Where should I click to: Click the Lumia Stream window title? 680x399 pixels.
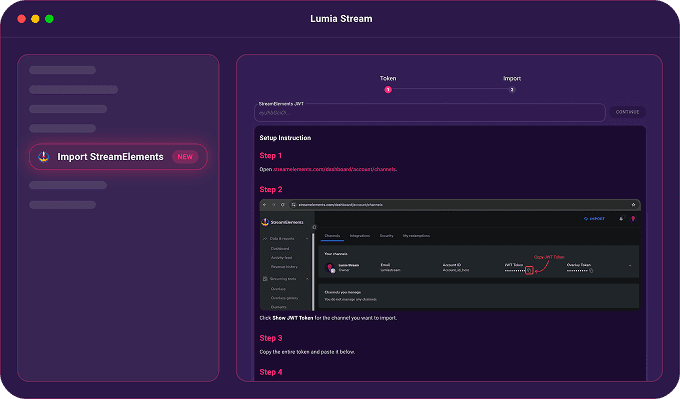click(x=341, y=19)
